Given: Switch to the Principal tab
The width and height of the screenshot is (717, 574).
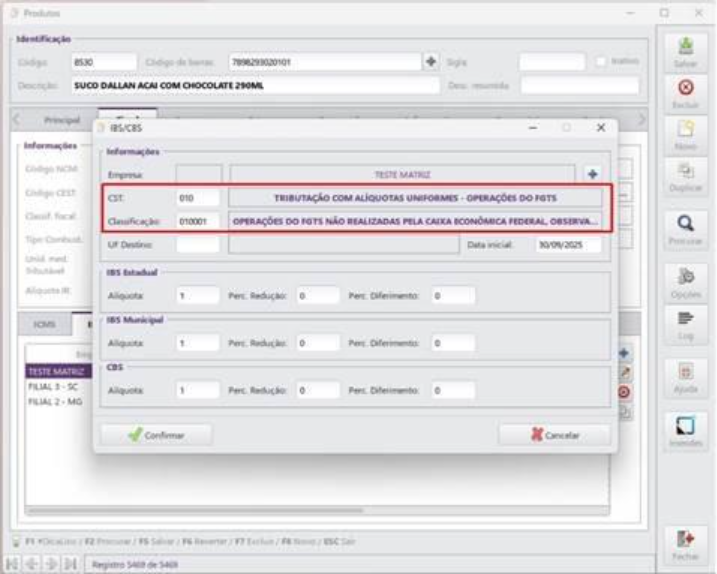Looking at the screenshot, I should pyautogui.click(x=62, y=120).
